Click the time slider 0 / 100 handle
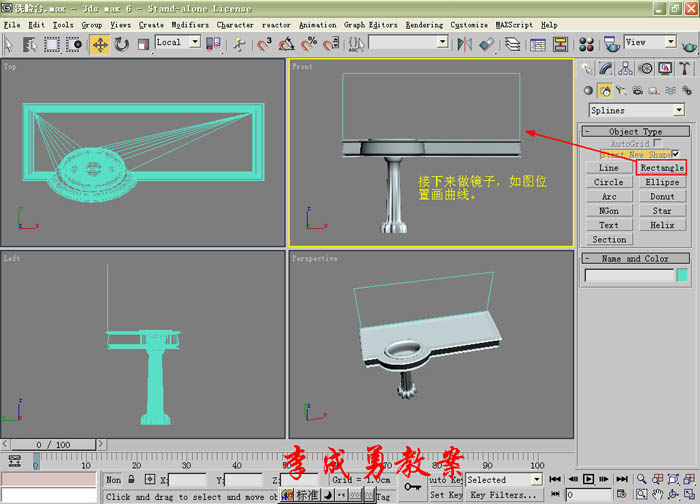 click(x=53, y=445)
